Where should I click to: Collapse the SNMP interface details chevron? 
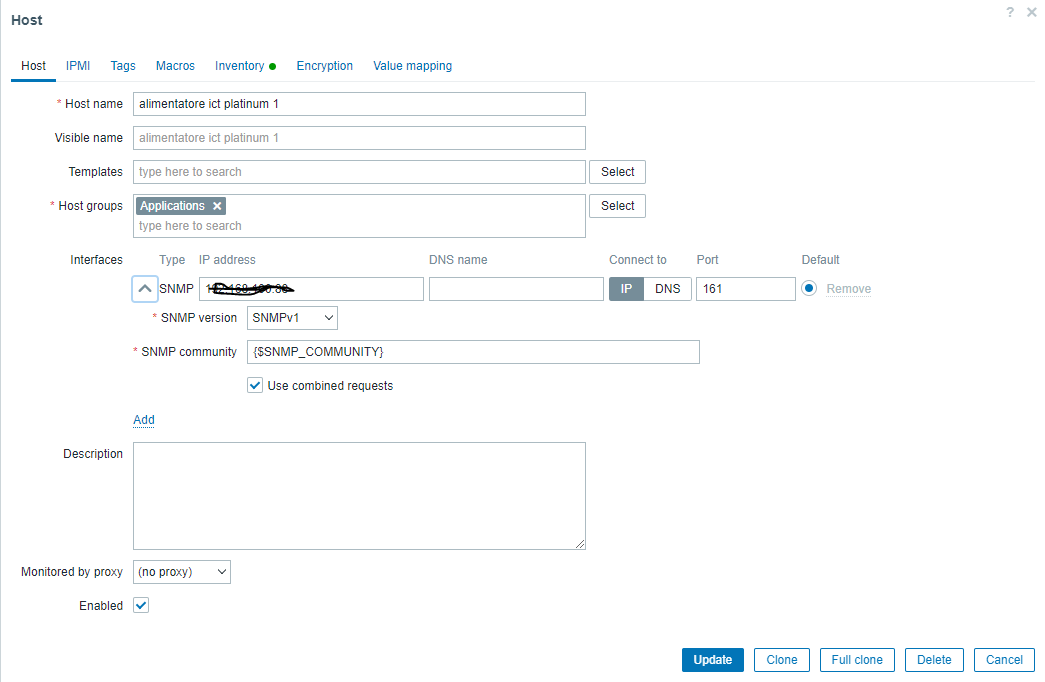pyautogui.click(x=145, y=289)
